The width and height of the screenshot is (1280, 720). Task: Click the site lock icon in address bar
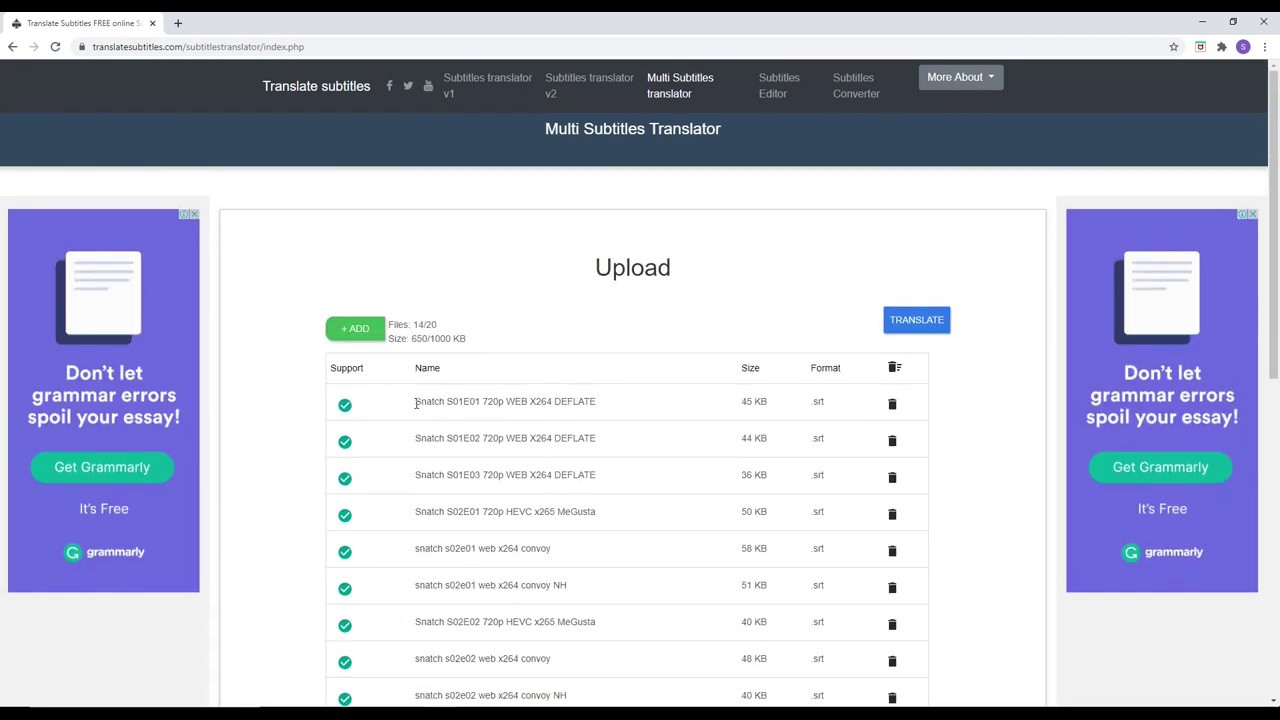tap(81, 47)
